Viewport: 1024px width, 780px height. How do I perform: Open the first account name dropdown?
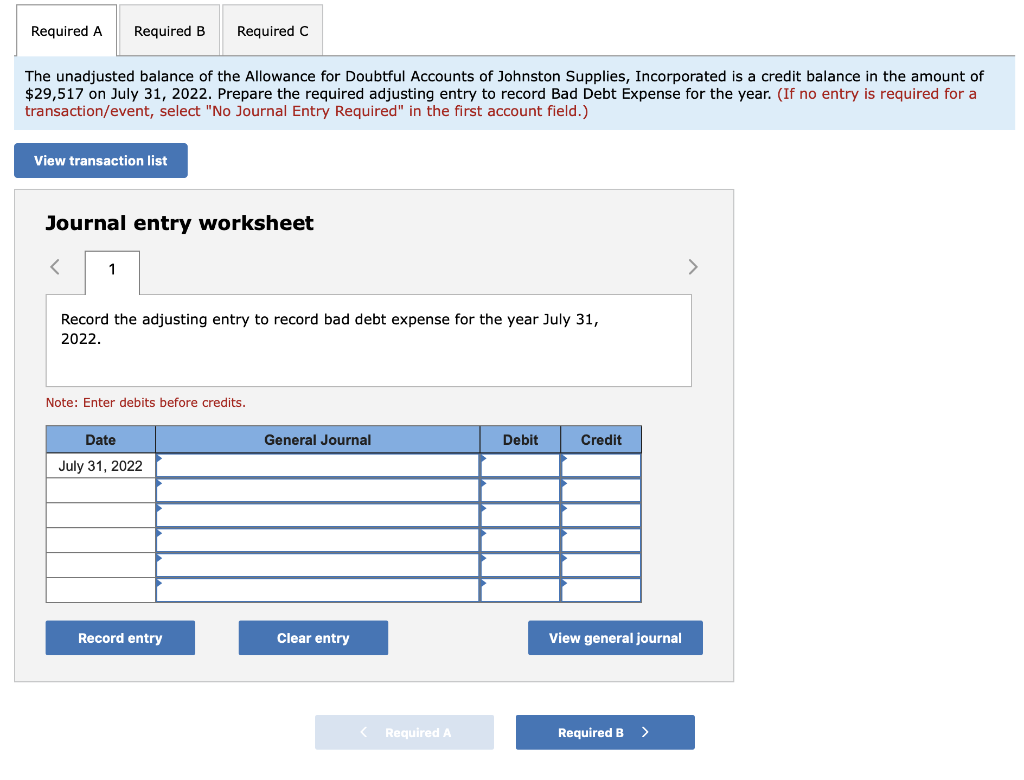[x=317, y=465]
